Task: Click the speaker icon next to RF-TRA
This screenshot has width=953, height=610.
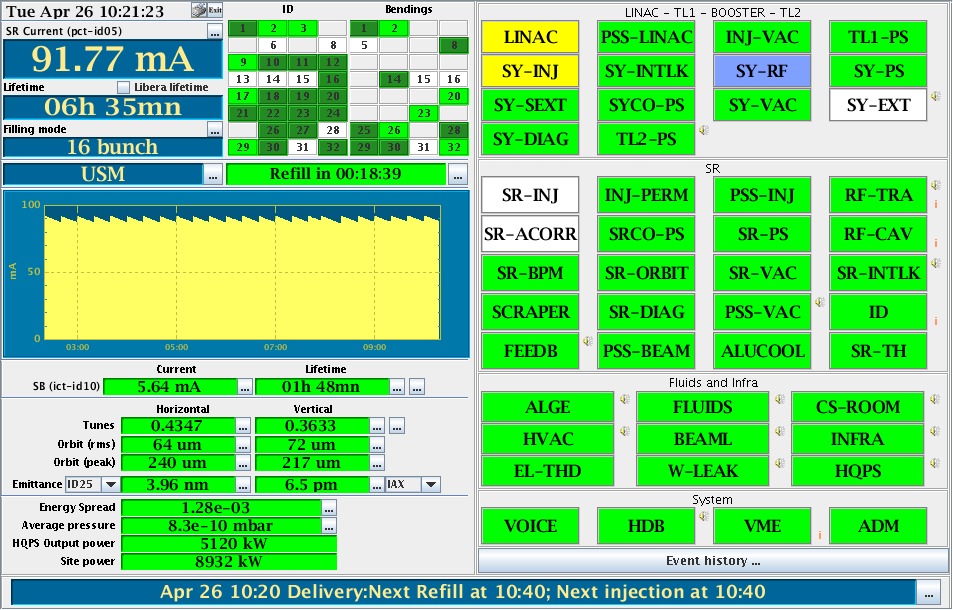Action: (935, 185)
